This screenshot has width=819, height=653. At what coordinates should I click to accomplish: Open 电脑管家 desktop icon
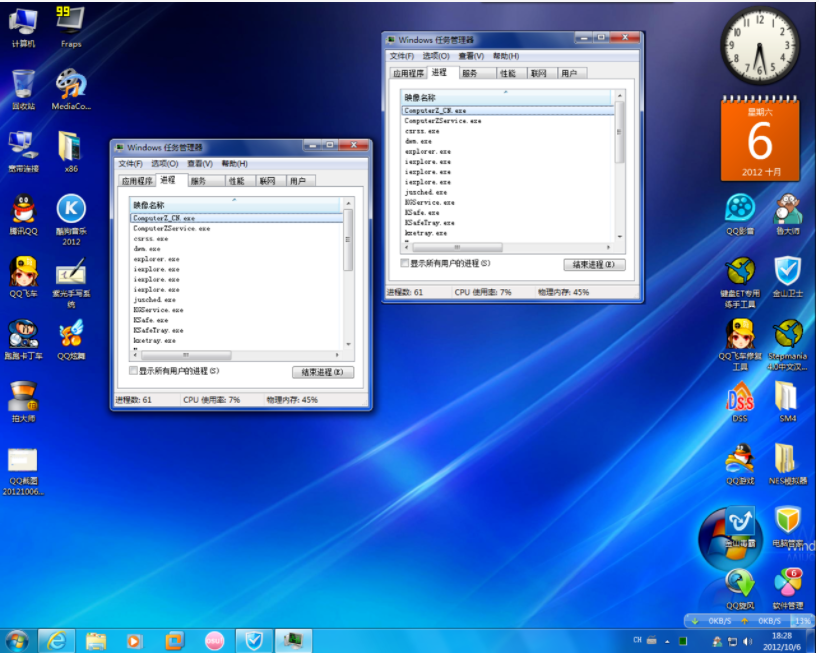788,527
